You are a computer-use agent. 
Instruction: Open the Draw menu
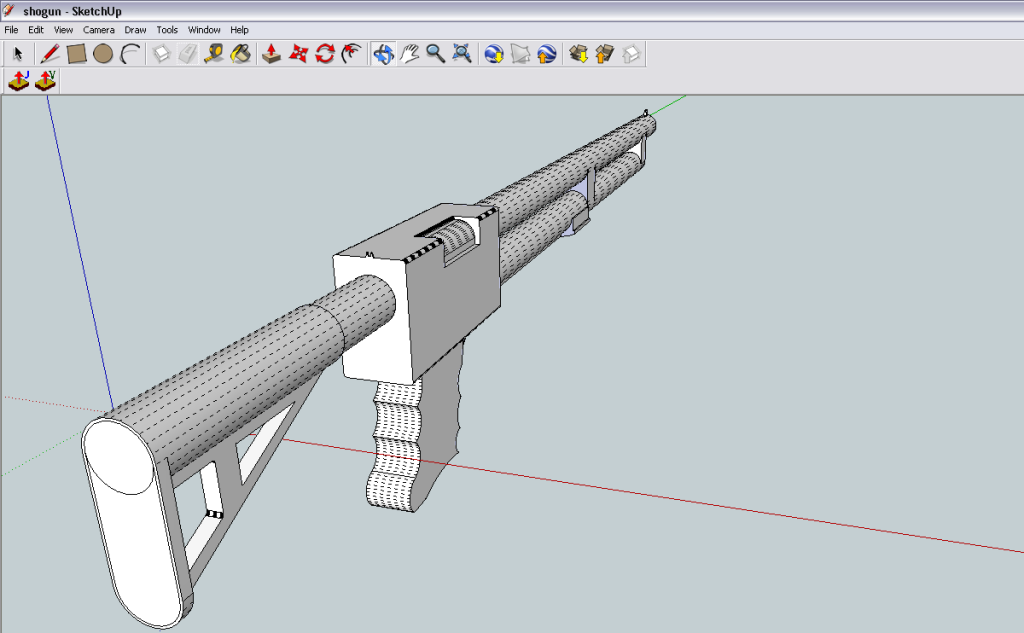(x=135, y=30)
